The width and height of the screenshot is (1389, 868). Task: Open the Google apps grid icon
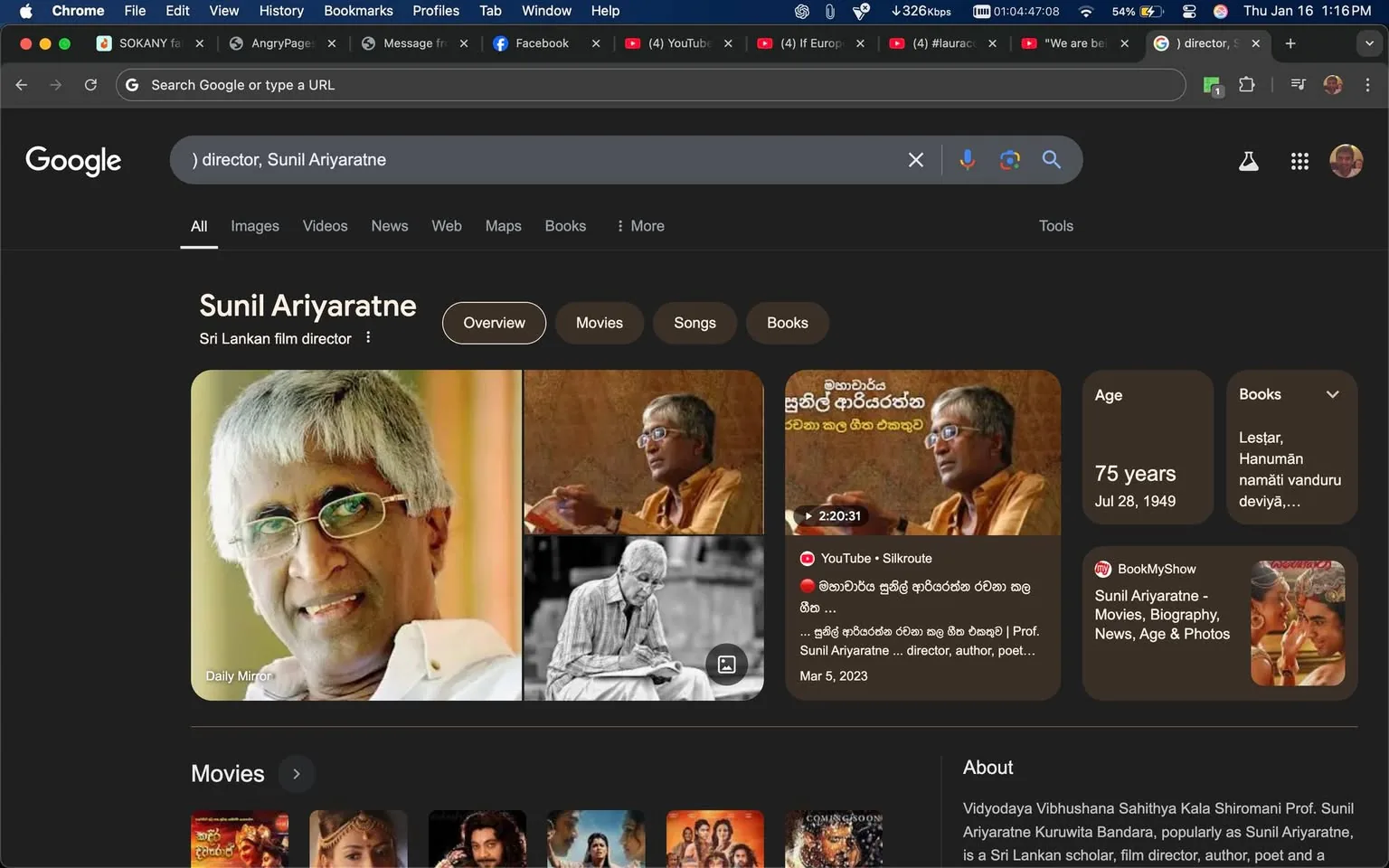pos(1299,160)
